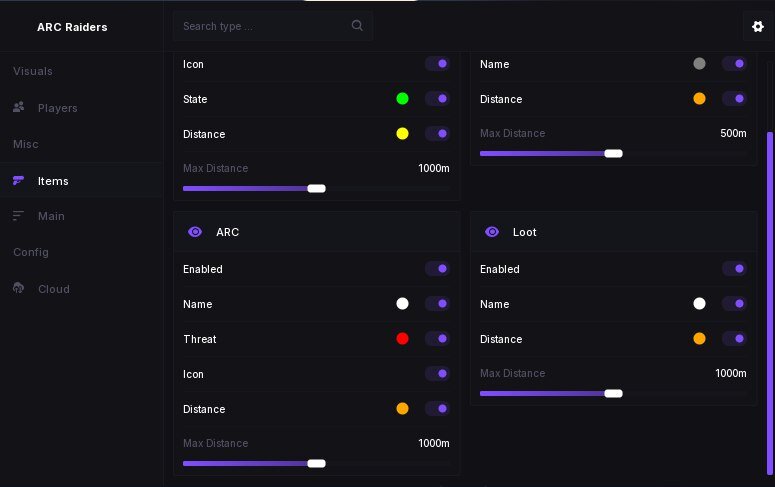Click the Misc category heading

click(26, 144)
